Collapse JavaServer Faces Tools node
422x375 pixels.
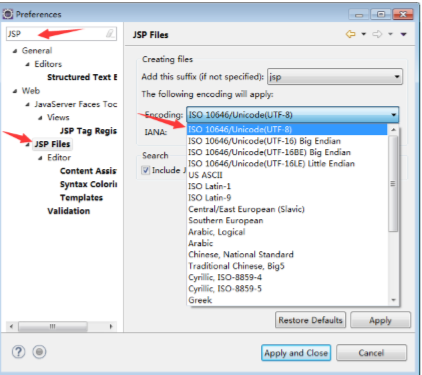[x=27, y=105]
